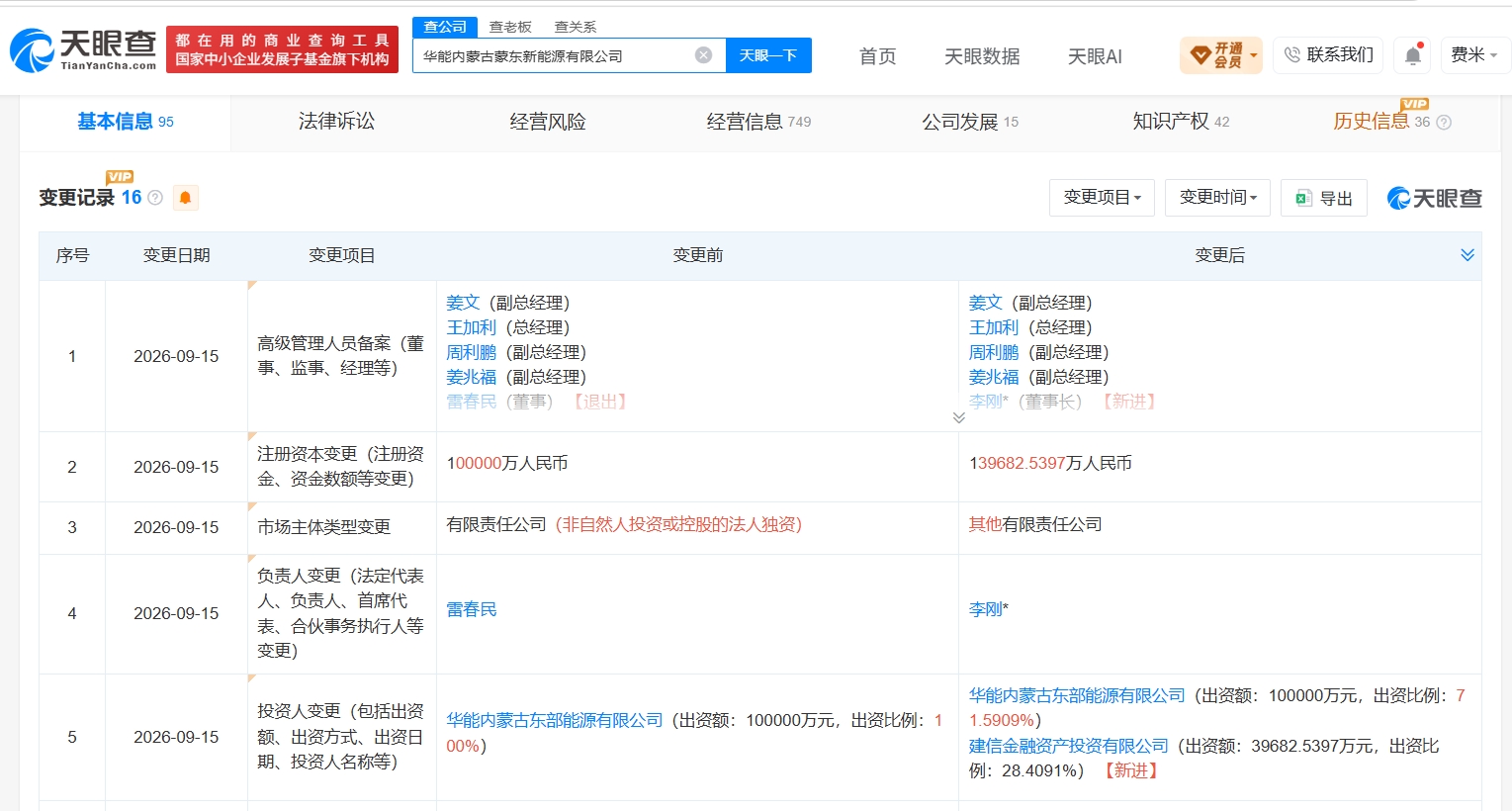
Task: Open 王加利 link in the 变更后 column
Action: click(x=994, y=327)
